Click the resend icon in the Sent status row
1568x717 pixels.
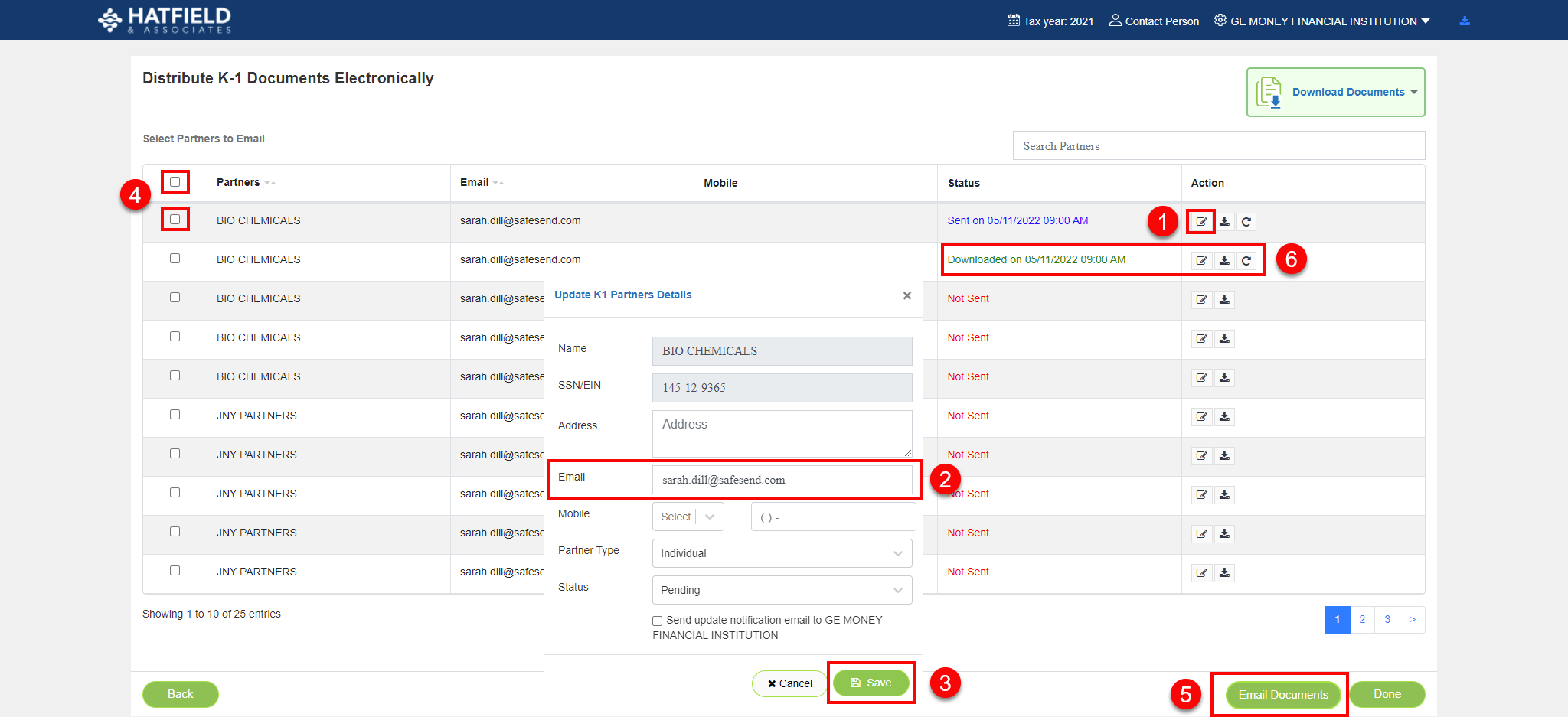tap(1246, 222)
